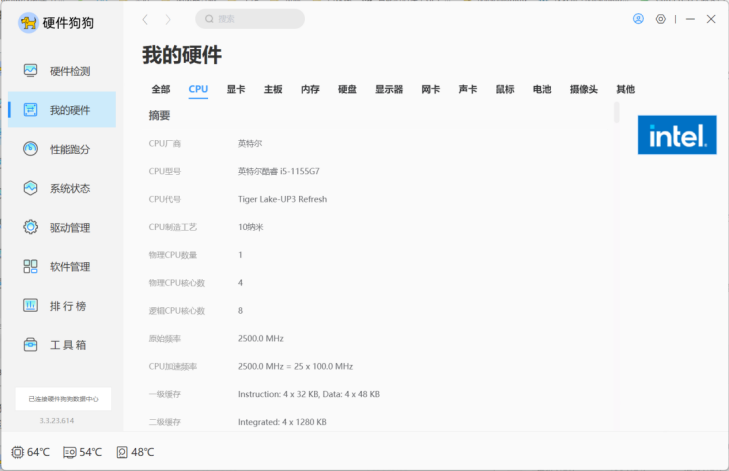Image resolution: width=729 pixels, height=471 pixels.
Task: Go back with left arrow
Action: click(145, 19)
